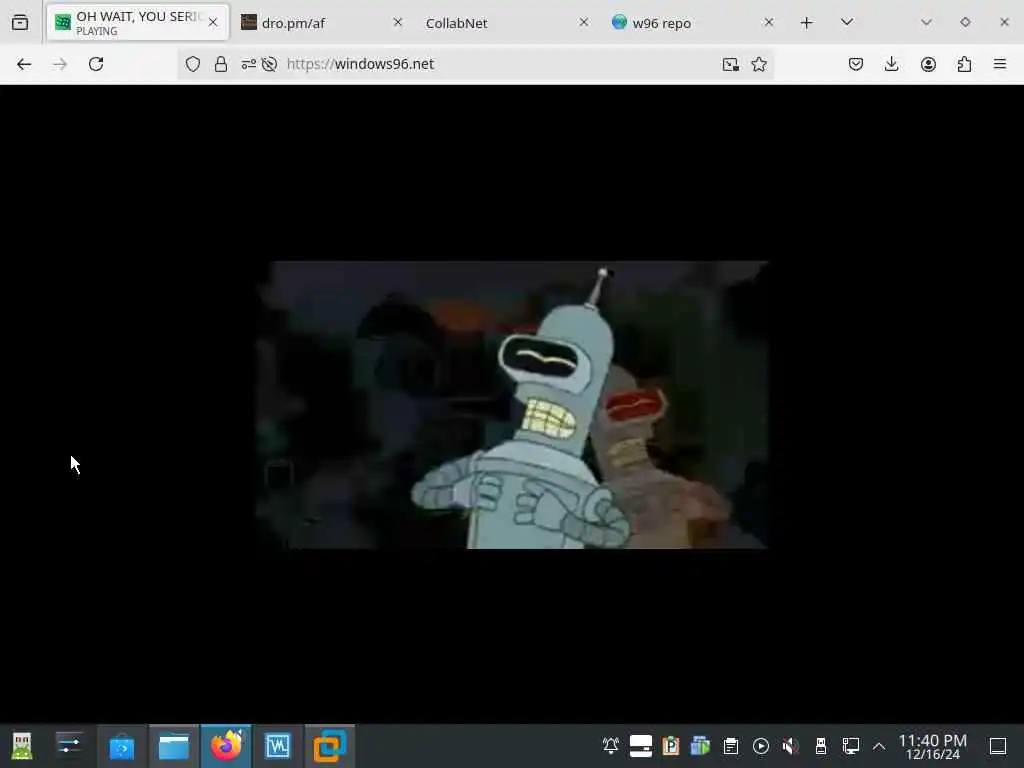This screenshot has width=1024, height=768.
Task: Open a new browser tab
Action: coord(807,23)
